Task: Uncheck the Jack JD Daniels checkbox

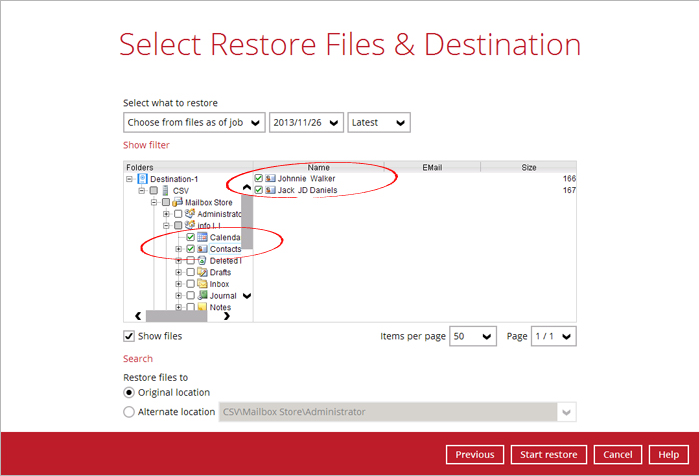Action: tap(259, 190)
